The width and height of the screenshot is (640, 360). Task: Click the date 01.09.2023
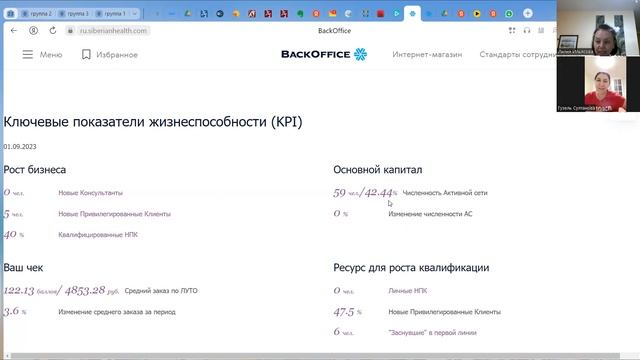pos(20,147)
